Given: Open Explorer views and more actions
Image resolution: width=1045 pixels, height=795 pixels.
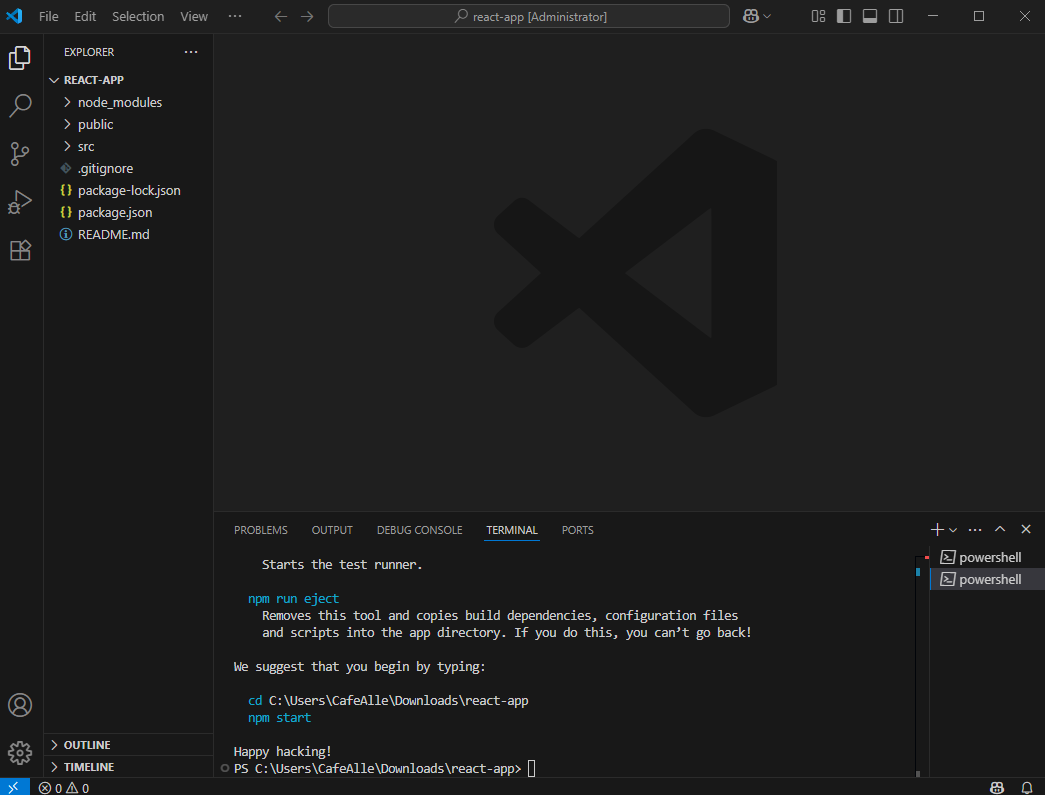Looking at the screenshot, I should point(191,52).
